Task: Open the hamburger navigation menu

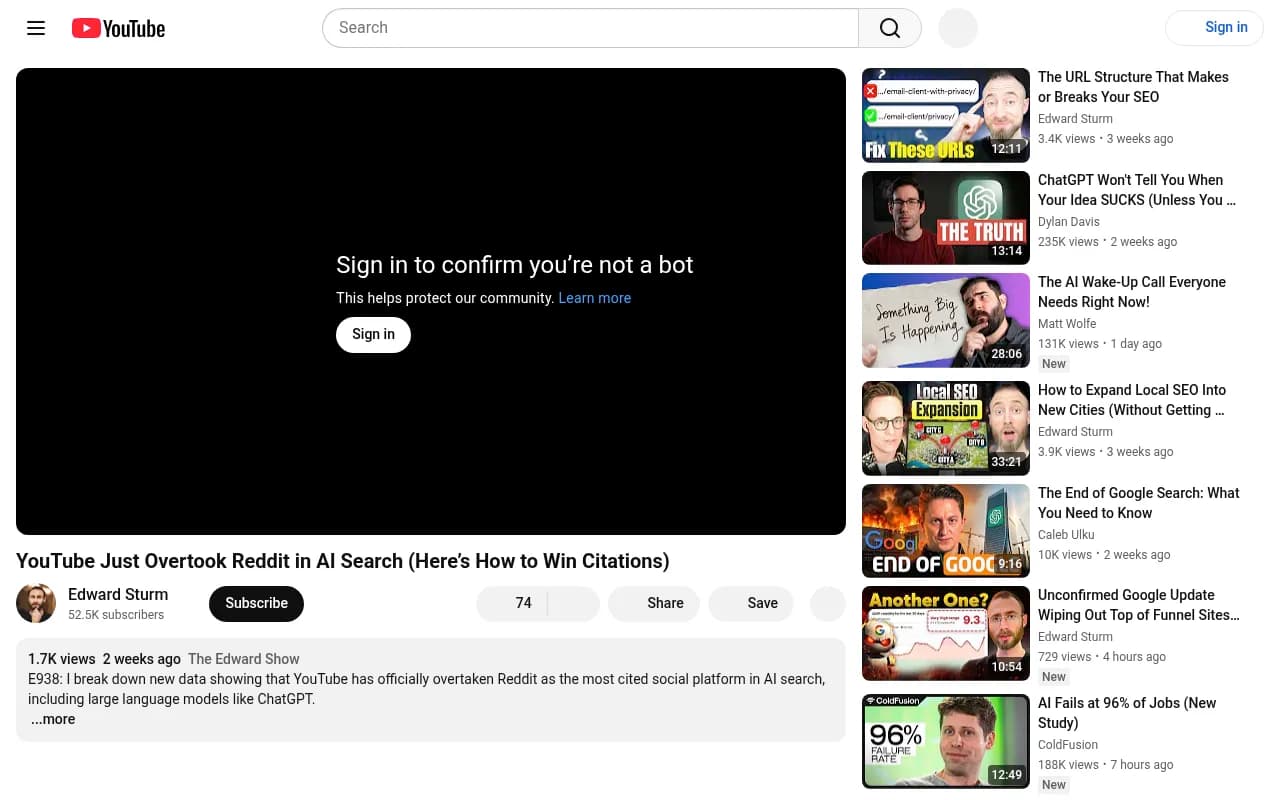Action: point(36,28)
